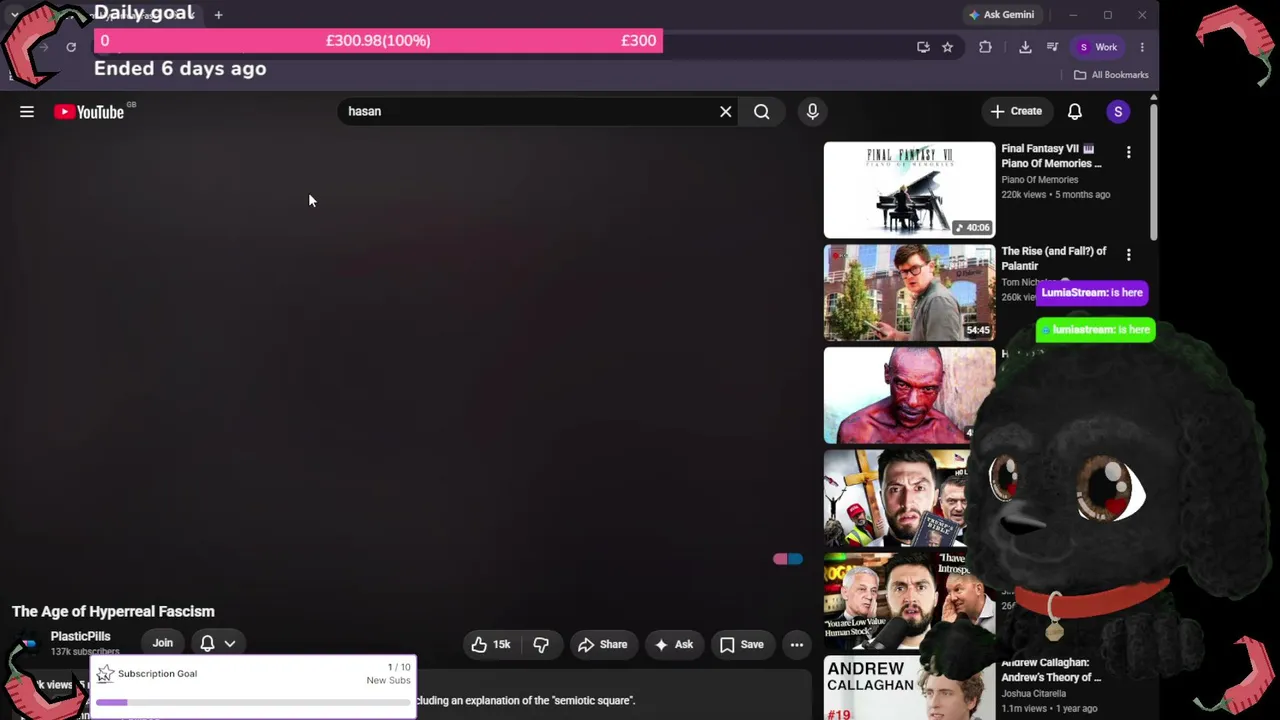Screen dimensions: 1280x720
Task: Bookmark this page with star icon
Action: pyautogui.click(x=947, y=47)
